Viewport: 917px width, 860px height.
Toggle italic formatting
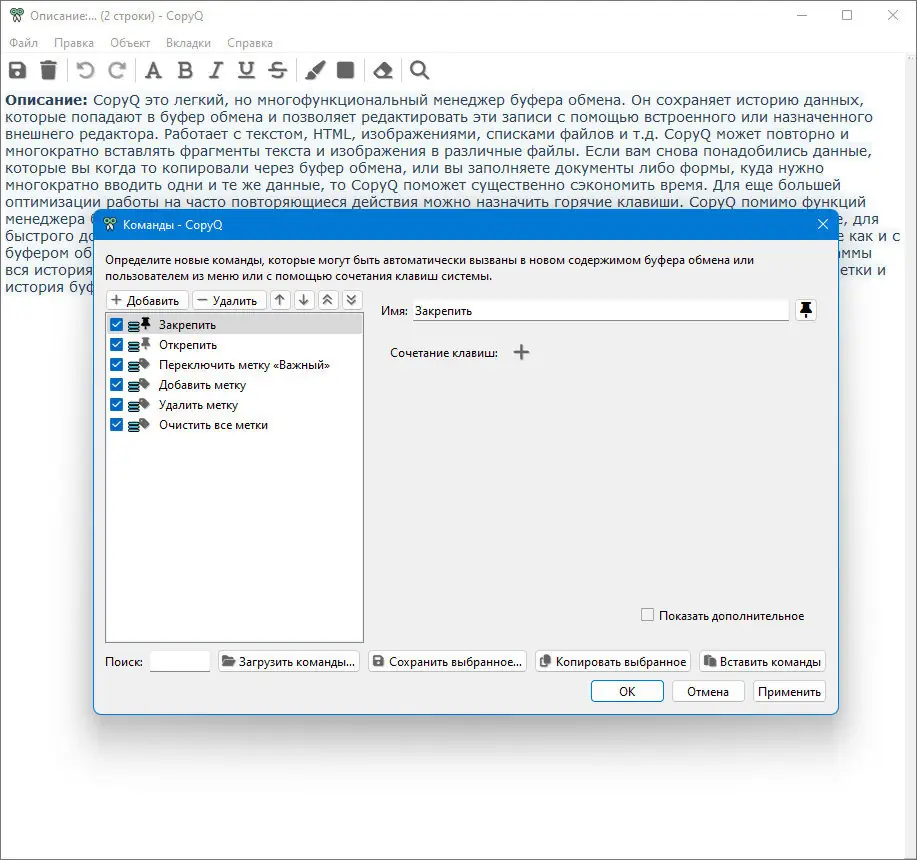(216, 70)
